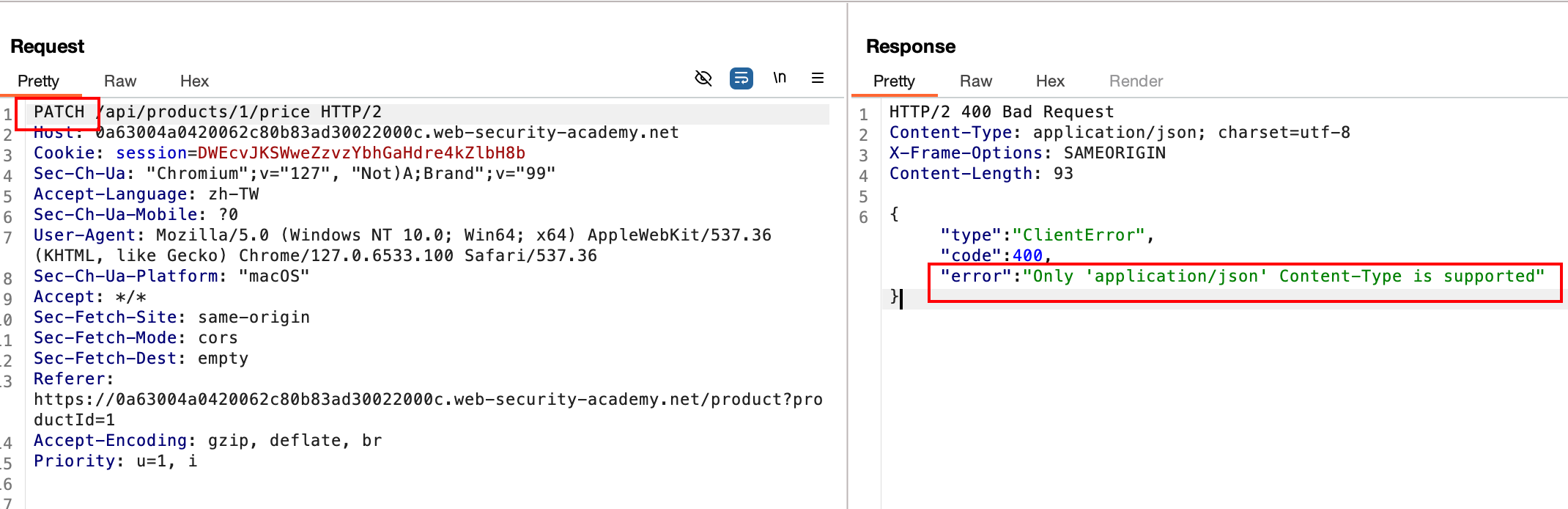Switch to the Request Raw tab
Image resolution: width=1568 pixels, height=509 pixels.
coord(120,81)
